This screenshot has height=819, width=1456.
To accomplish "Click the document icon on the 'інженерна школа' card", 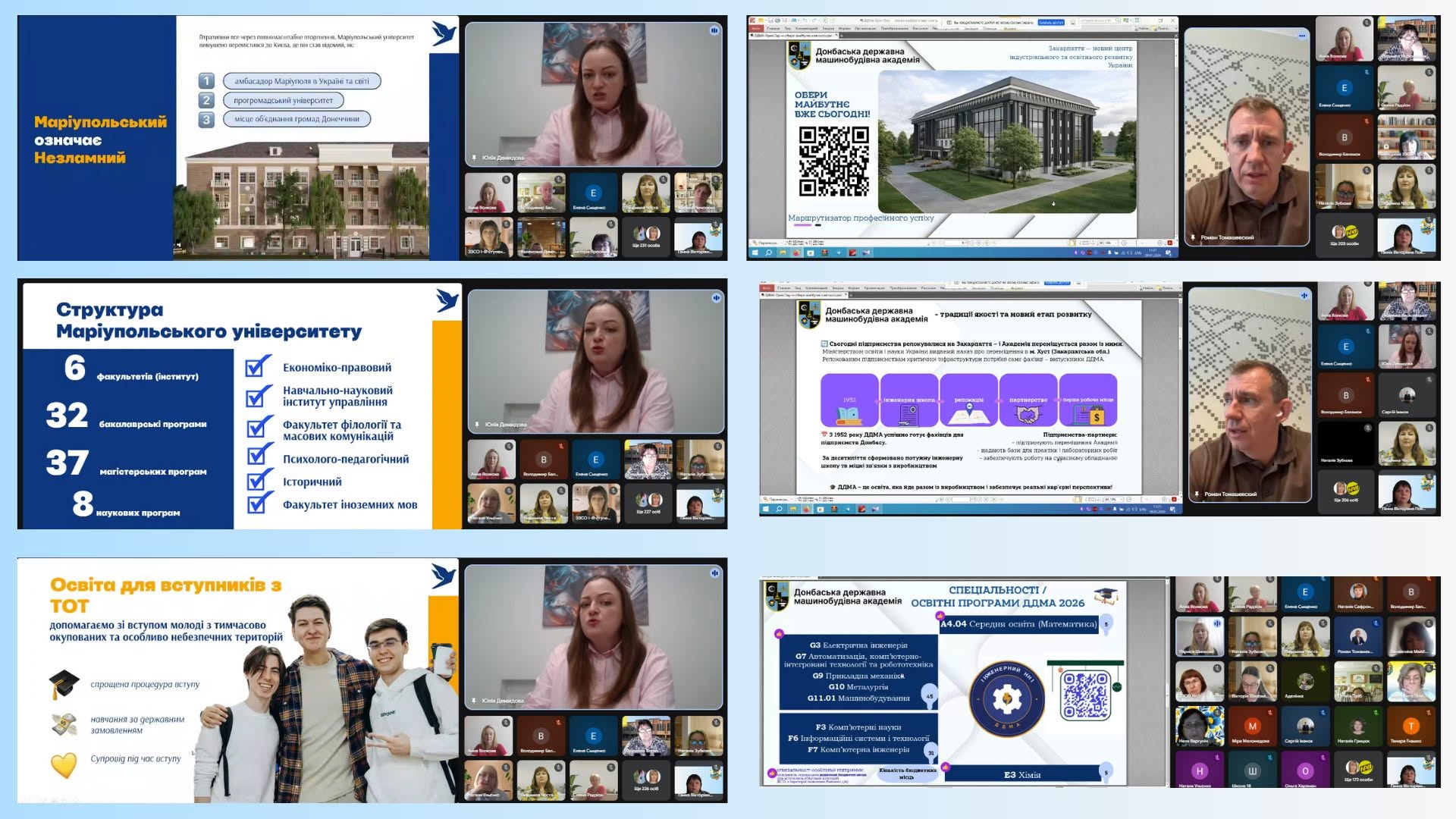I will (908, 414).
